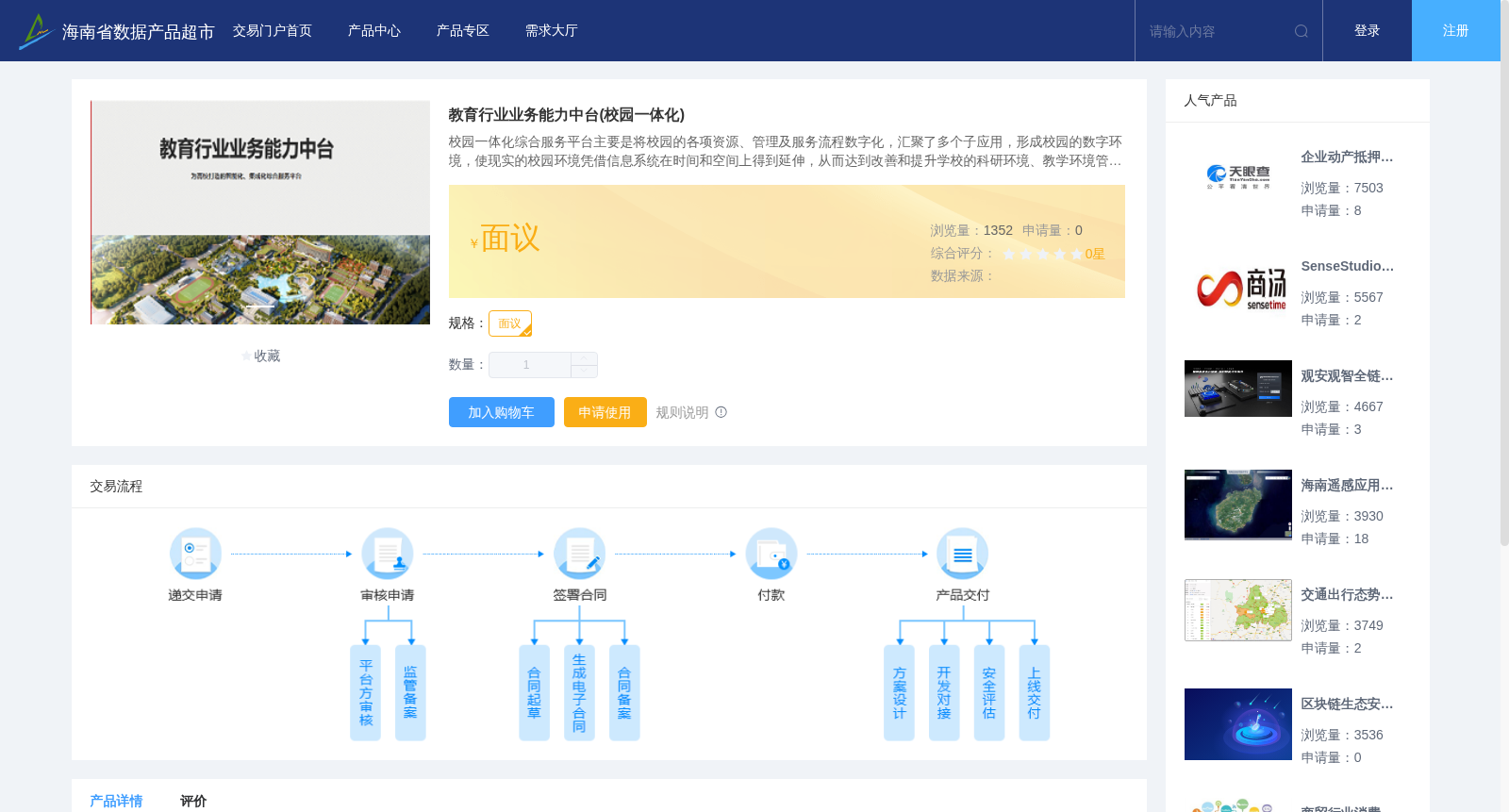This screenshot has height=812, width=1509.
Task: Click 加入购物车 button
Action: pos(502,412)
